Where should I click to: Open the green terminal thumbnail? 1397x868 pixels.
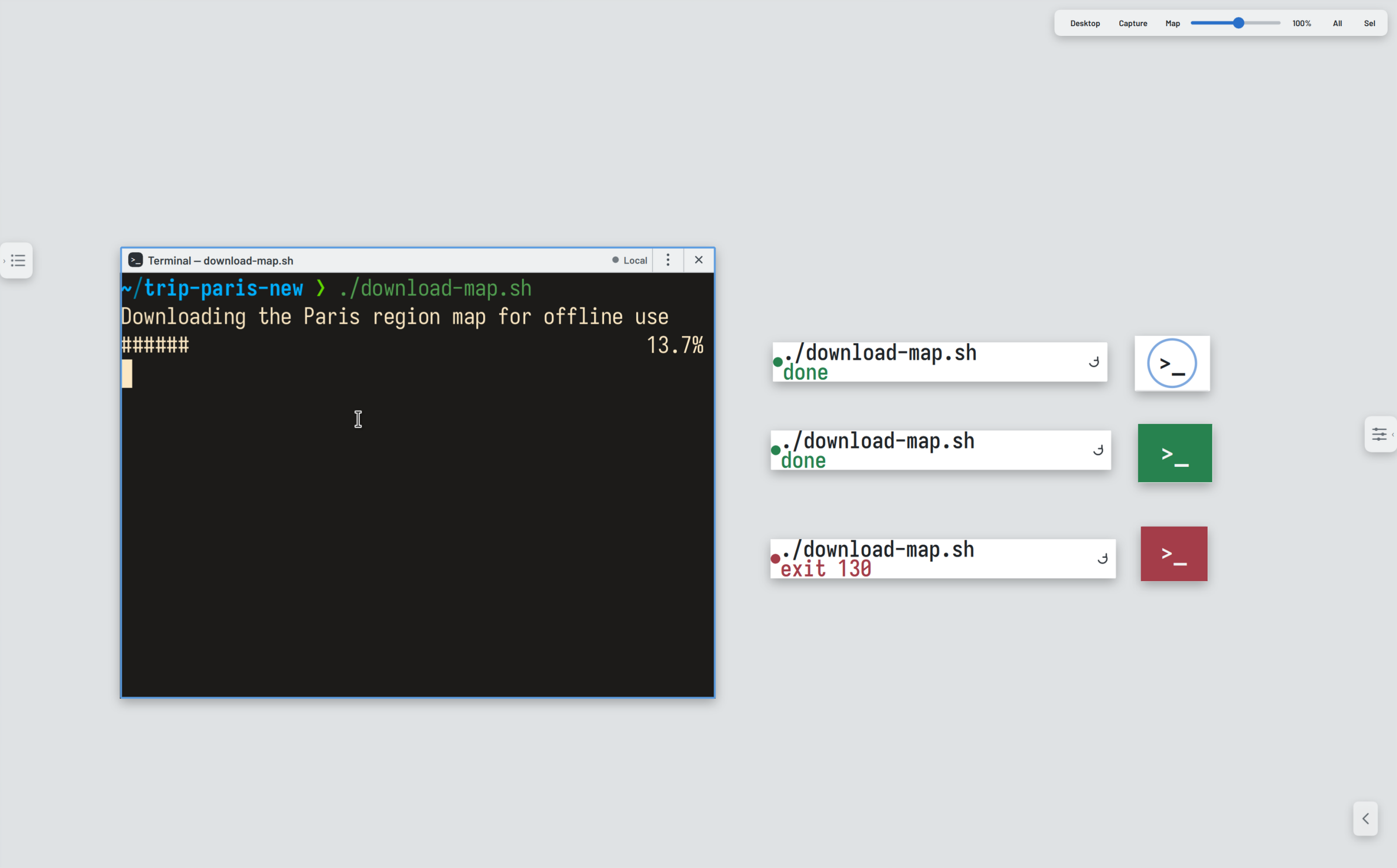click(x=1175, y=453)
